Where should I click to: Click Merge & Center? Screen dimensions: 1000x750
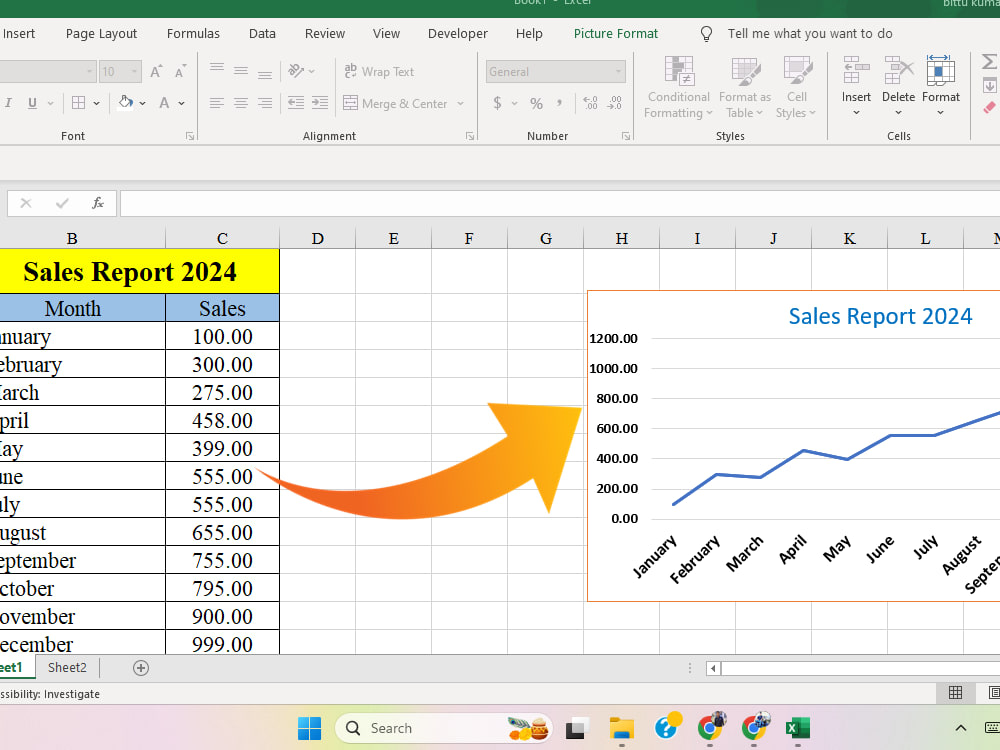[x=395, y=103]
